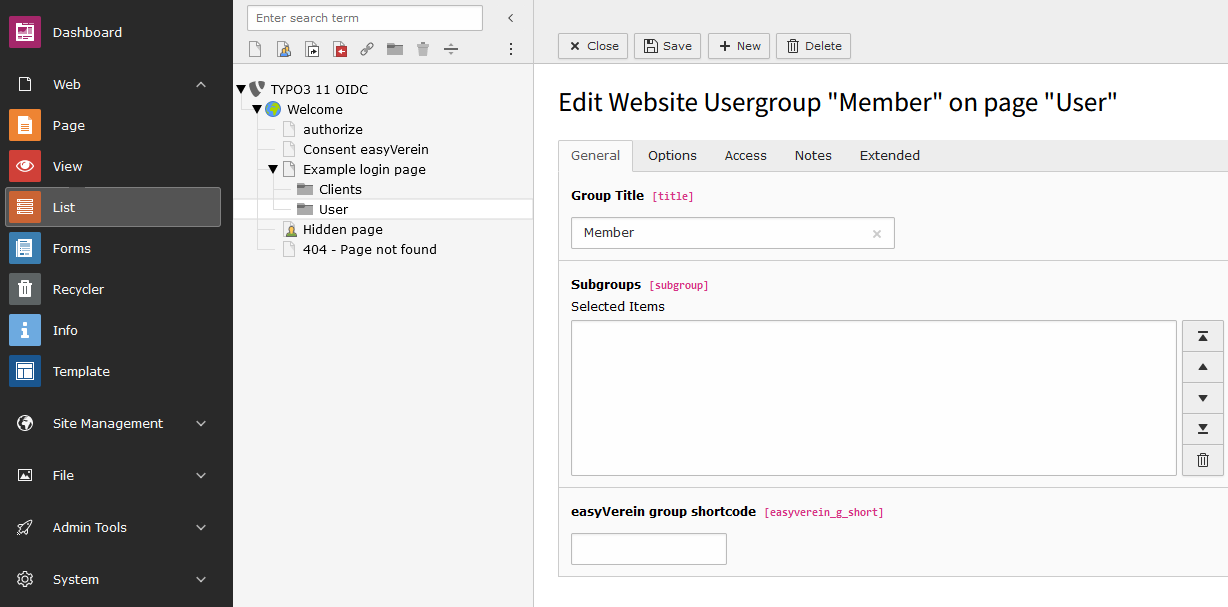Click the System gear icon in sidebar
The image size is (1228, 607).
tap(26, 580)
